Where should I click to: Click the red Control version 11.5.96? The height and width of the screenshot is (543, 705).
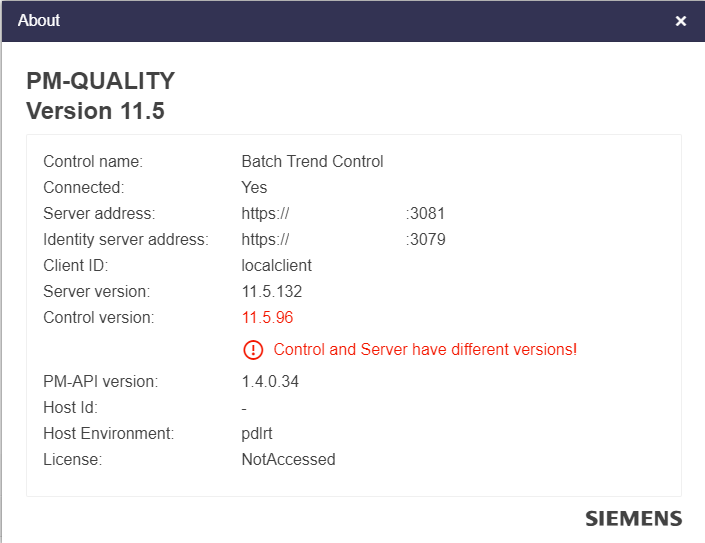coord(267,318)
